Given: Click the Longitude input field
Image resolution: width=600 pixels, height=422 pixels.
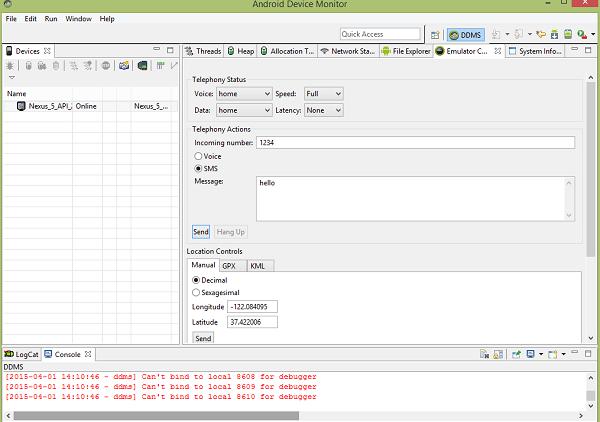Looking at the screenshot, I should (x=253, y=307).
